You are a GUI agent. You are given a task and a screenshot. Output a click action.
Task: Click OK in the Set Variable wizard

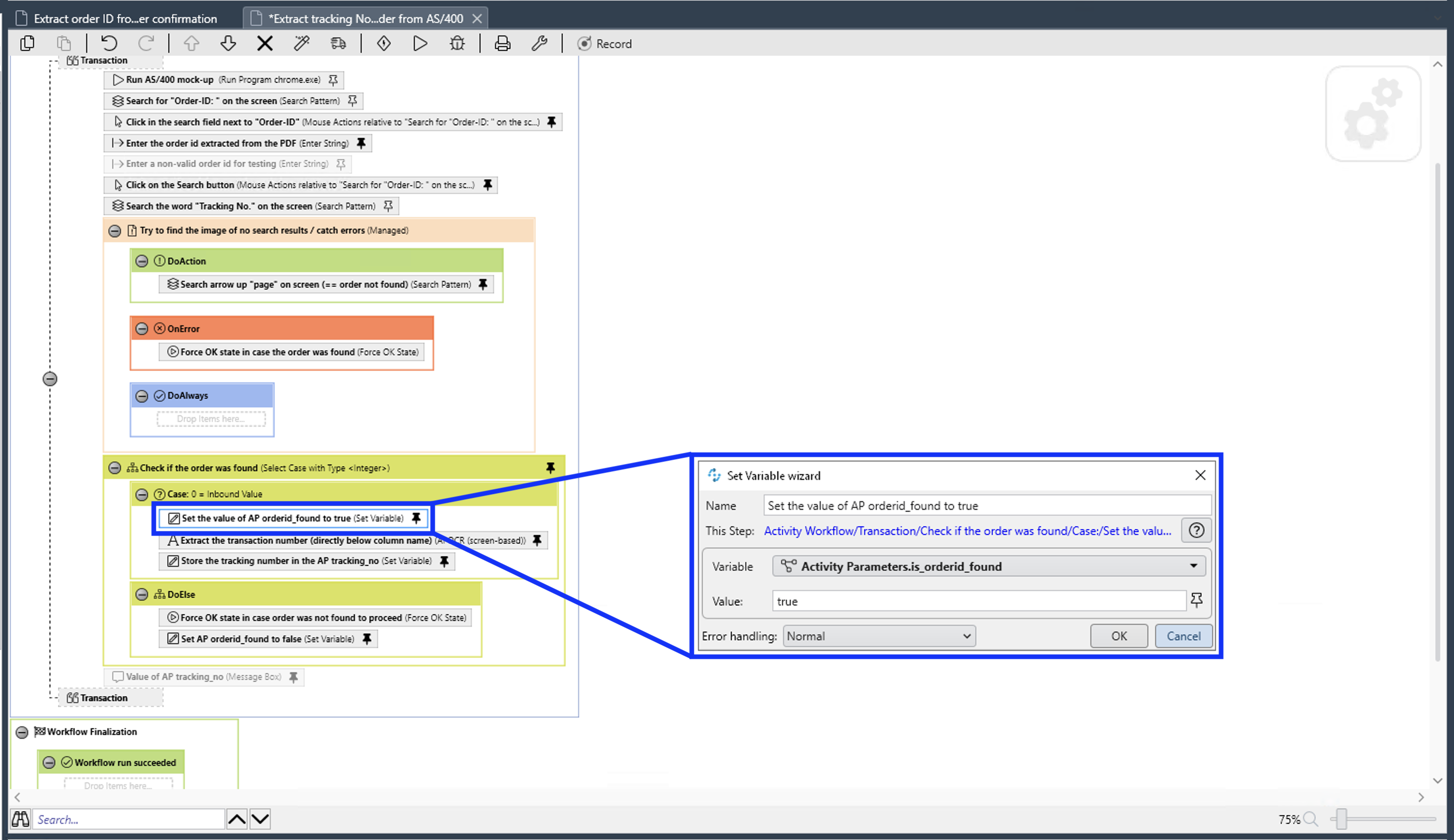(1118, 636)
